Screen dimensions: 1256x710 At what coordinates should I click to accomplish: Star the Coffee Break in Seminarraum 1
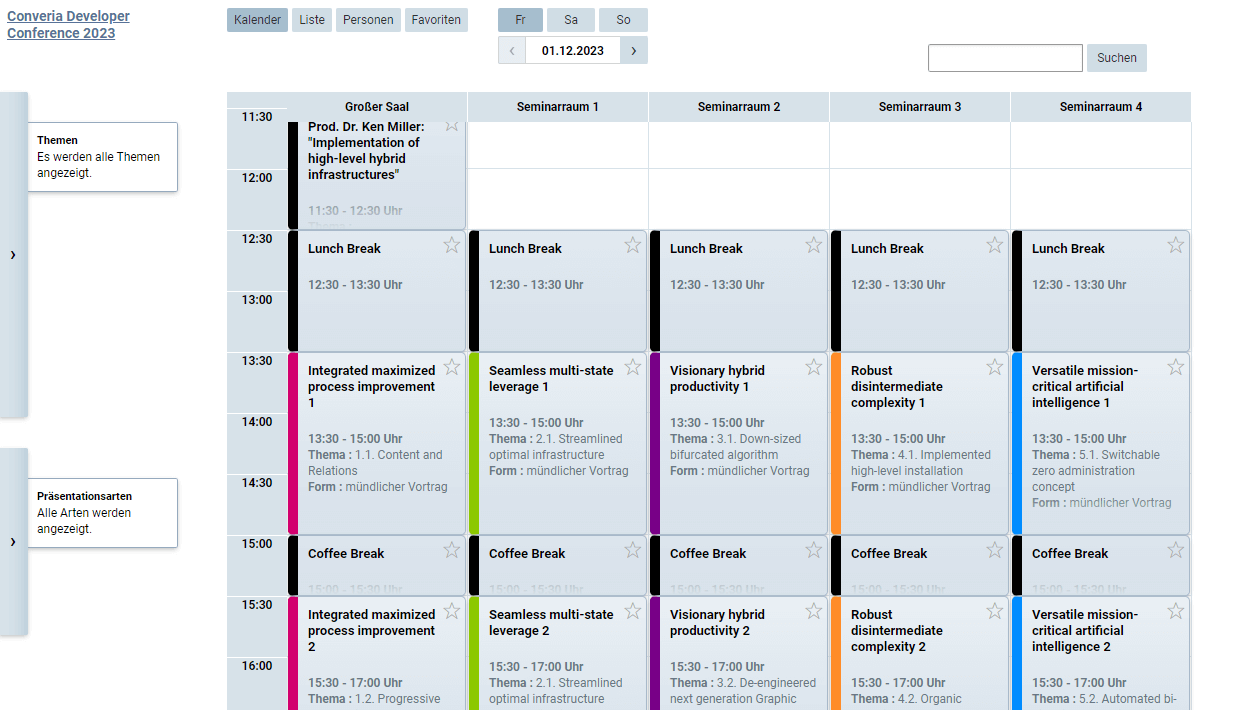(633, 550)
